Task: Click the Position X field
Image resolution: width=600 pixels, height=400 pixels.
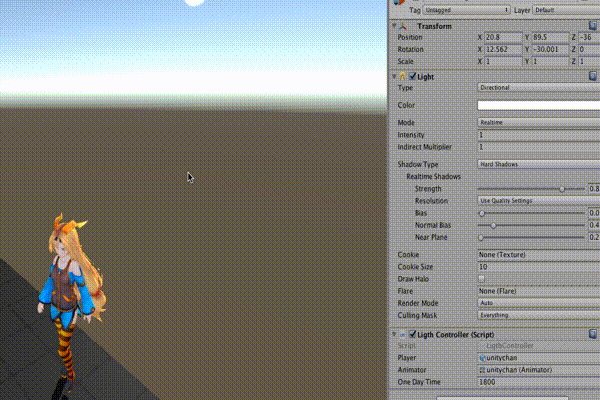Action: (503, 38)
